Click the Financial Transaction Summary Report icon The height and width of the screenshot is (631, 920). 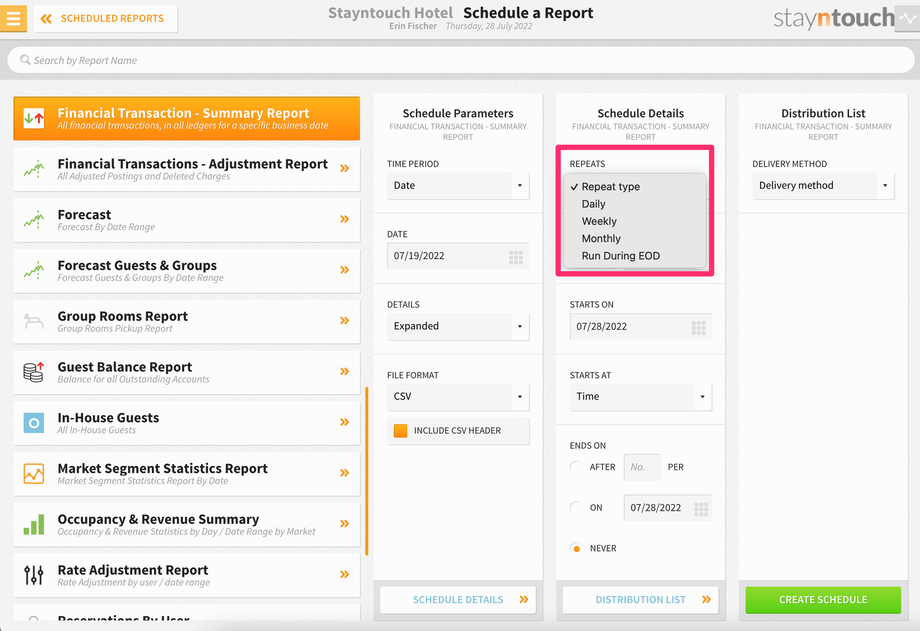coord(33,118)
